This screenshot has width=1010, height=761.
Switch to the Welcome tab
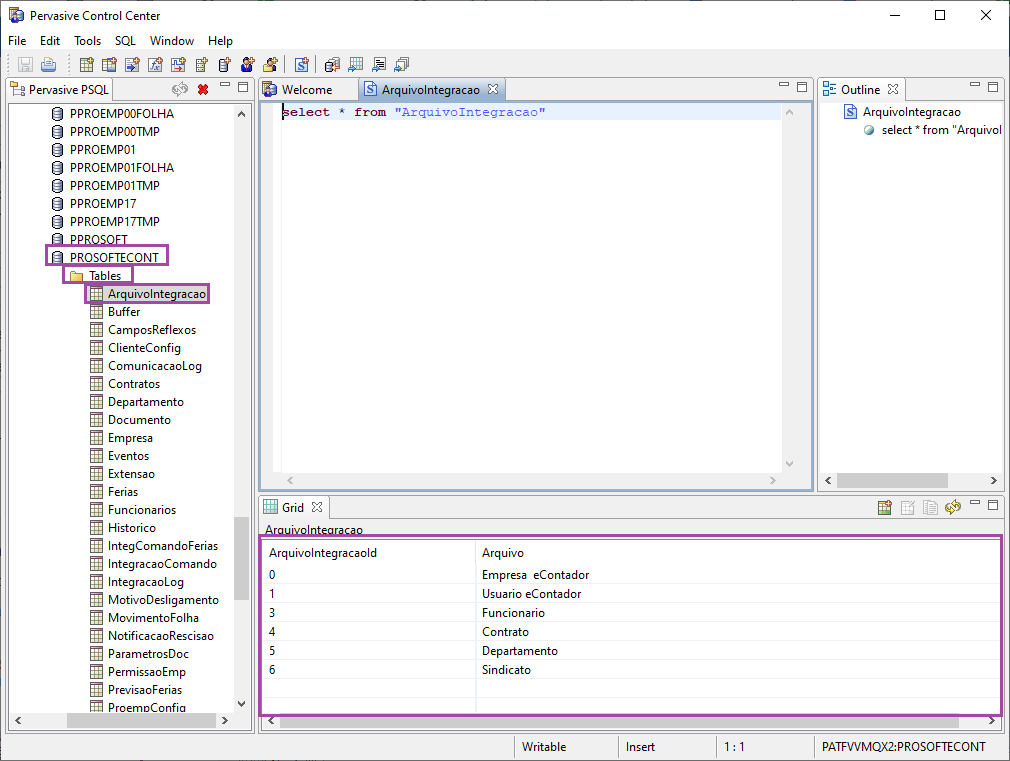(306, 89)
